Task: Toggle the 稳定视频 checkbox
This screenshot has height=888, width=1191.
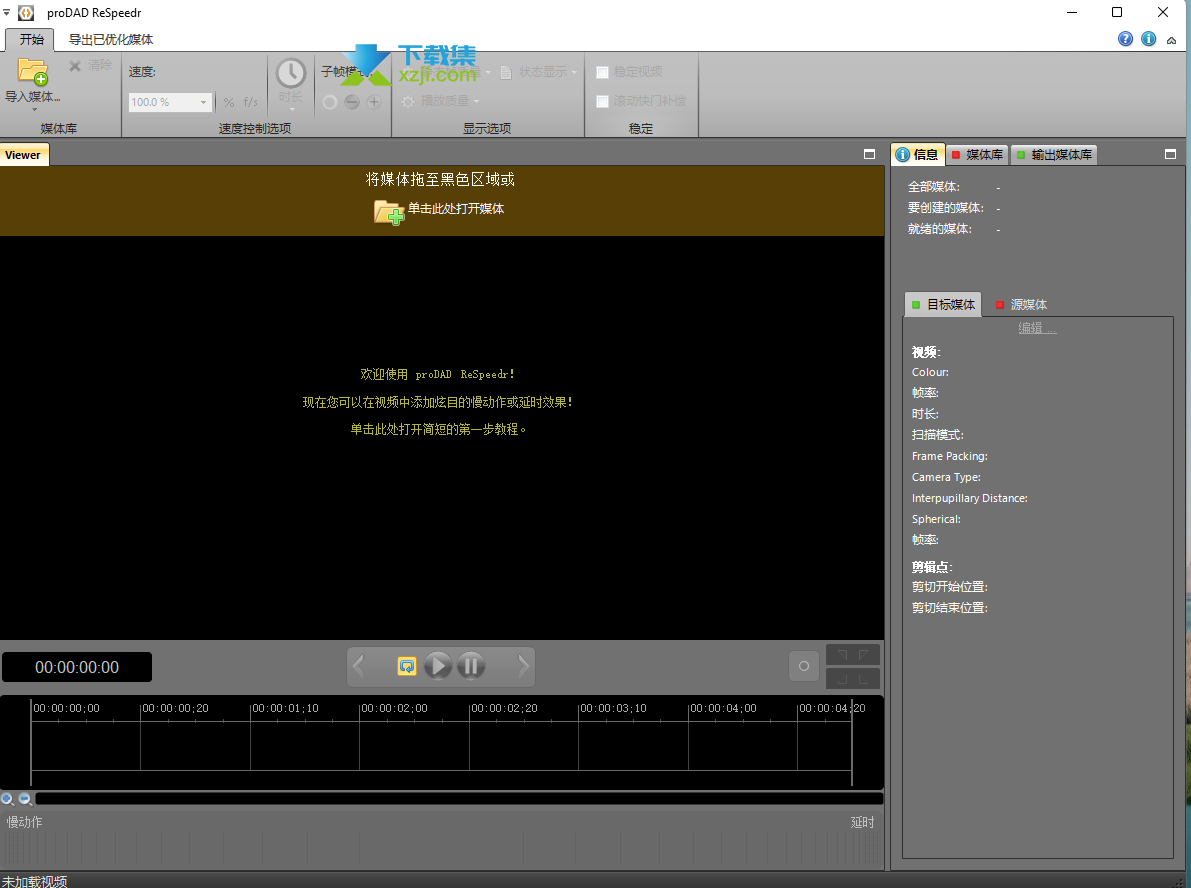Action: (x=602, y=72)
